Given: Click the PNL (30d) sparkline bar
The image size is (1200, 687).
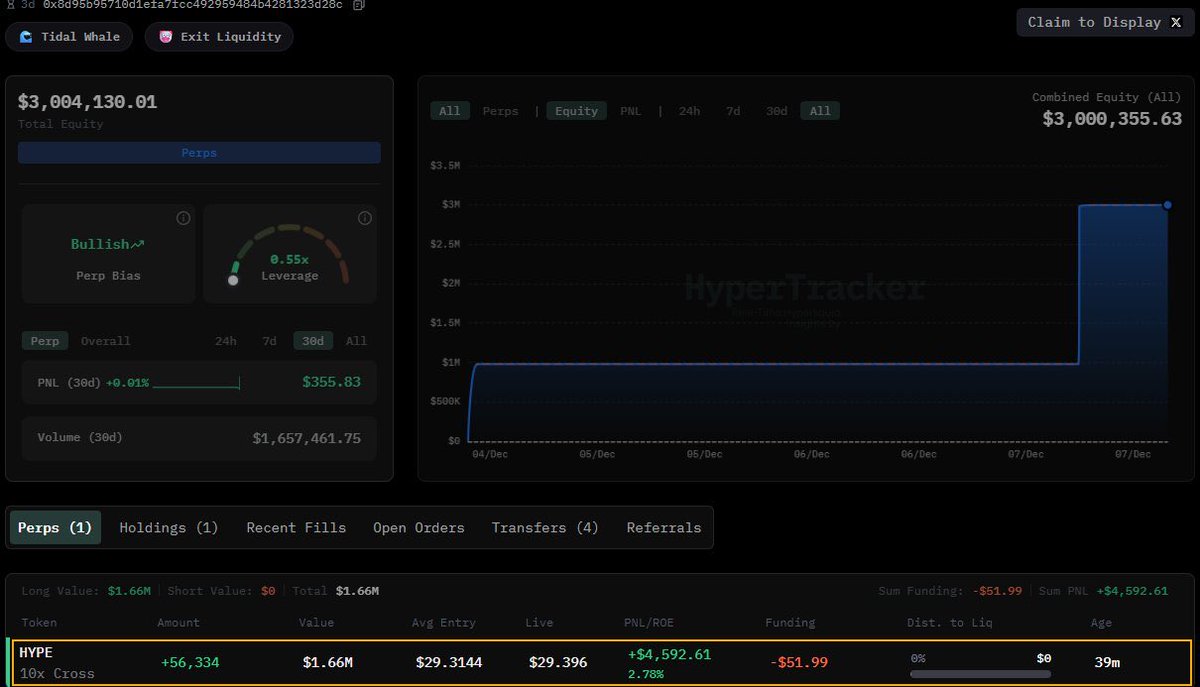Looking at the screenshot, I should coord(196,383).
